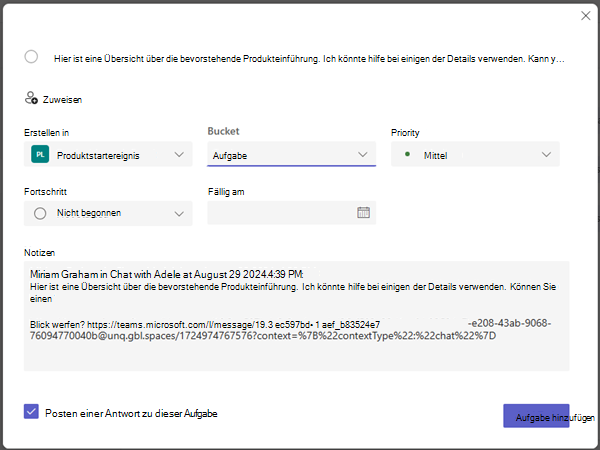This screenshot has width=600, height=450.
Task: Click the Aufgabe hinzufügen button
Action: 536,416
